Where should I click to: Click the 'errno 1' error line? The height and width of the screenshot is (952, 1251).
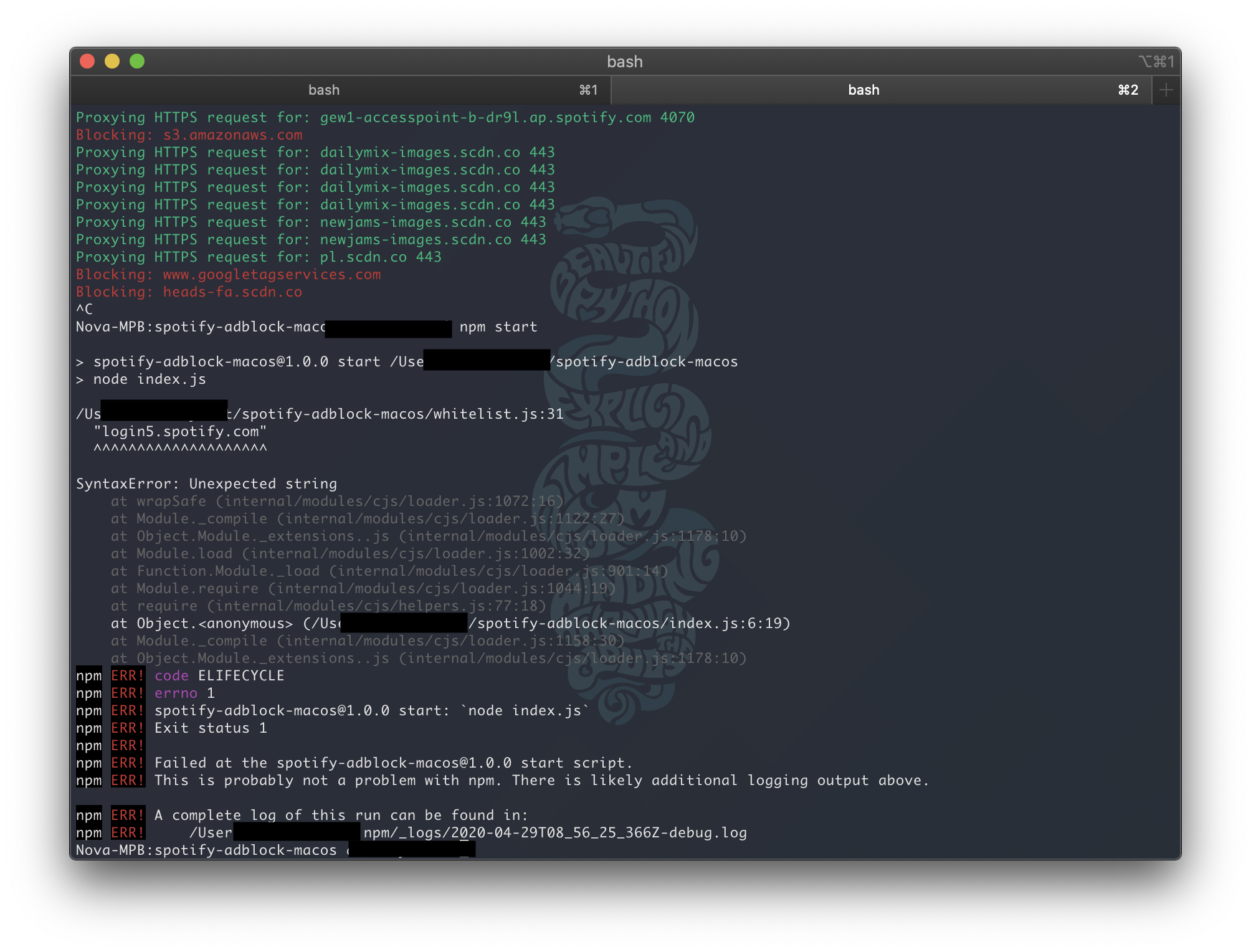[x=146, y=693]
